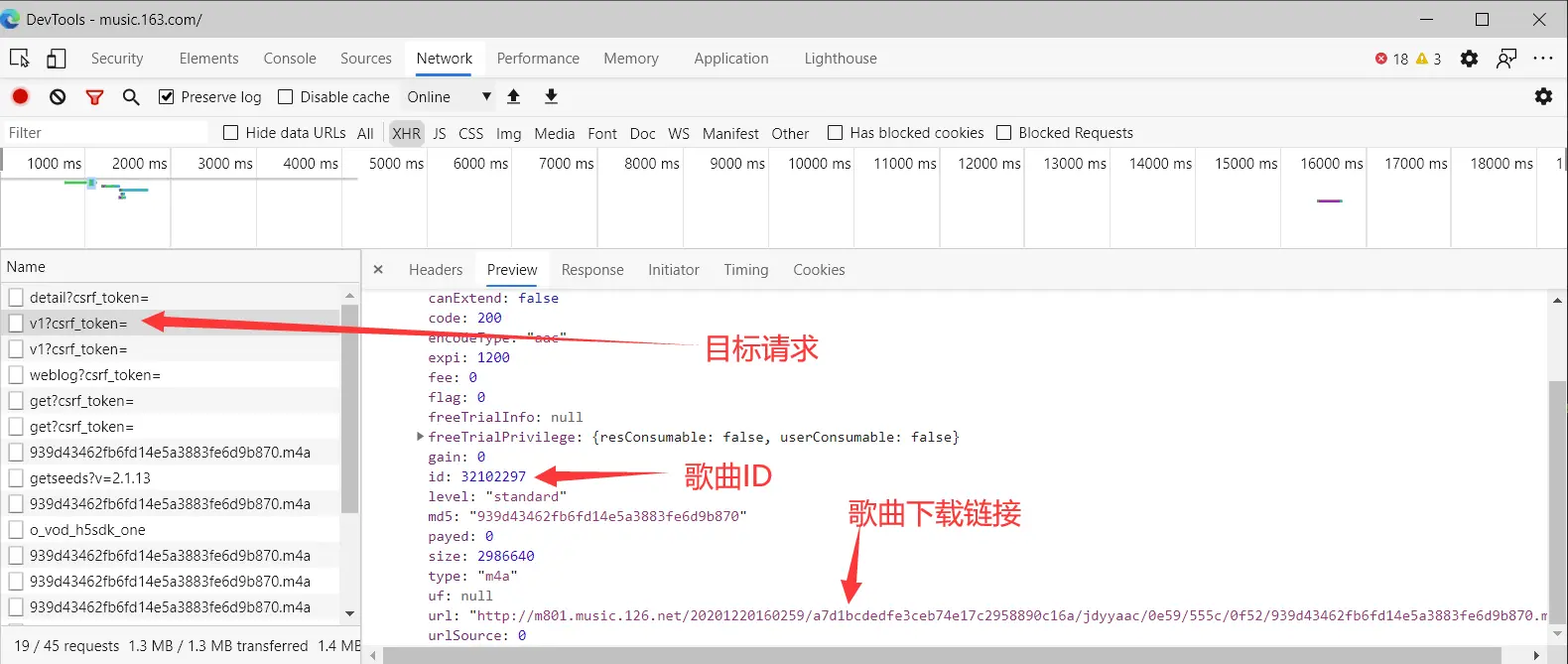The image size is (1568, 664).
Task: Open DevTools settings gear in the tab bar
Action: click(1469, 59)
